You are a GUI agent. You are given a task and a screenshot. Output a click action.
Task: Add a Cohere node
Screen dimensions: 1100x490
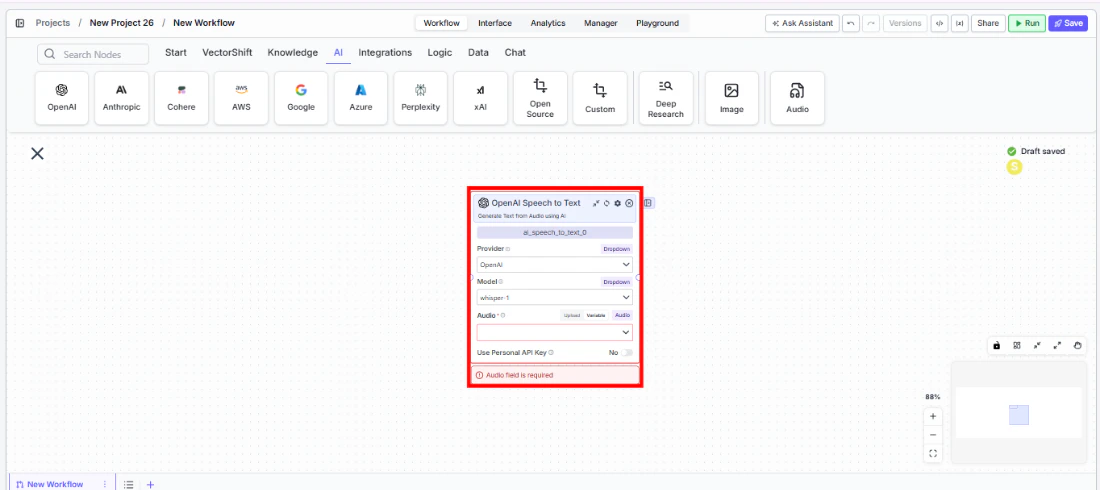181,98
